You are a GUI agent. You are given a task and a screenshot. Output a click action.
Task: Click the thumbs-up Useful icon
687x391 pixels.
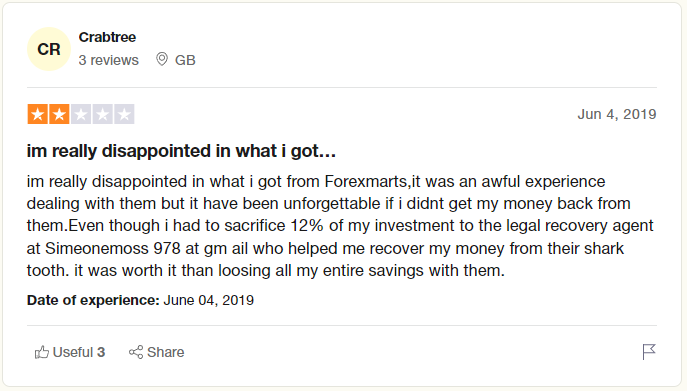point(42,352)
